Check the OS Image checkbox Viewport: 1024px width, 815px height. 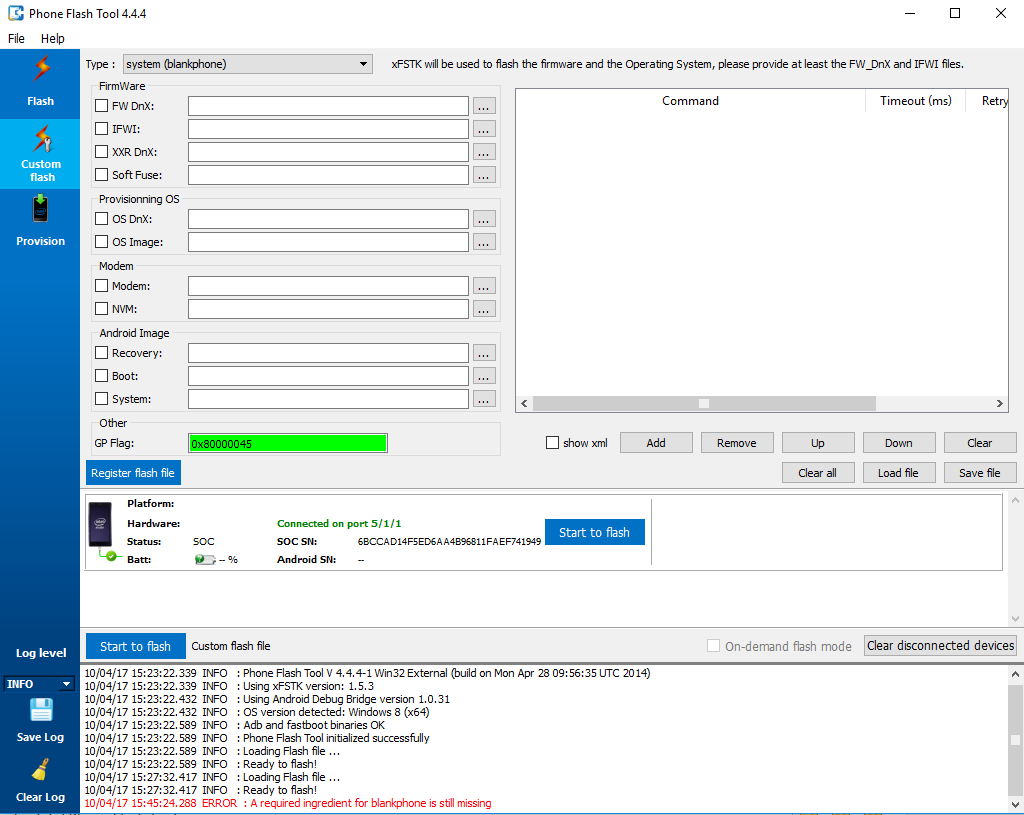[101, 242]
